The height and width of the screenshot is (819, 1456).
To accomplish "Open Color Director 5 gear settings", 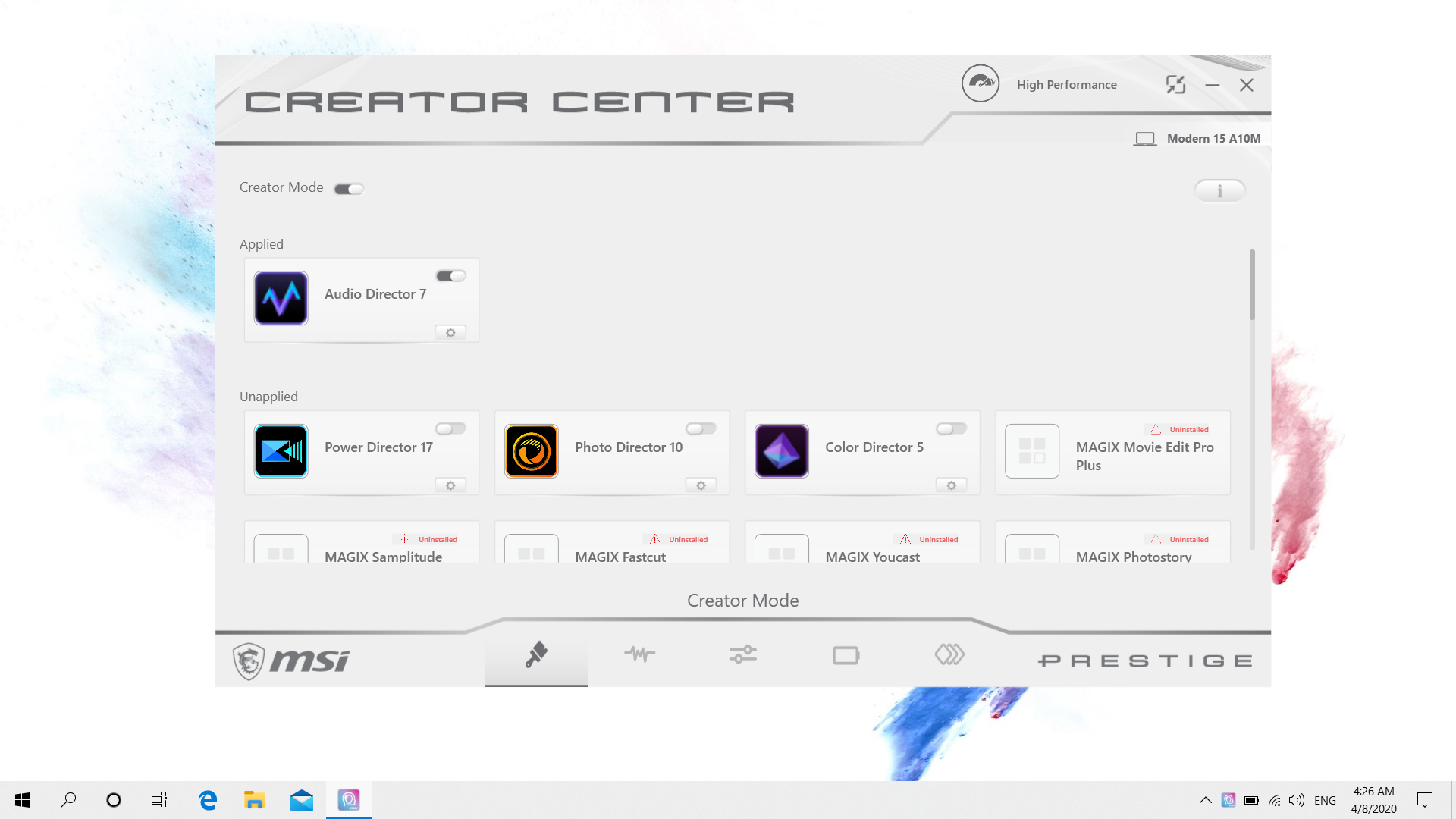I will point(951,485).
